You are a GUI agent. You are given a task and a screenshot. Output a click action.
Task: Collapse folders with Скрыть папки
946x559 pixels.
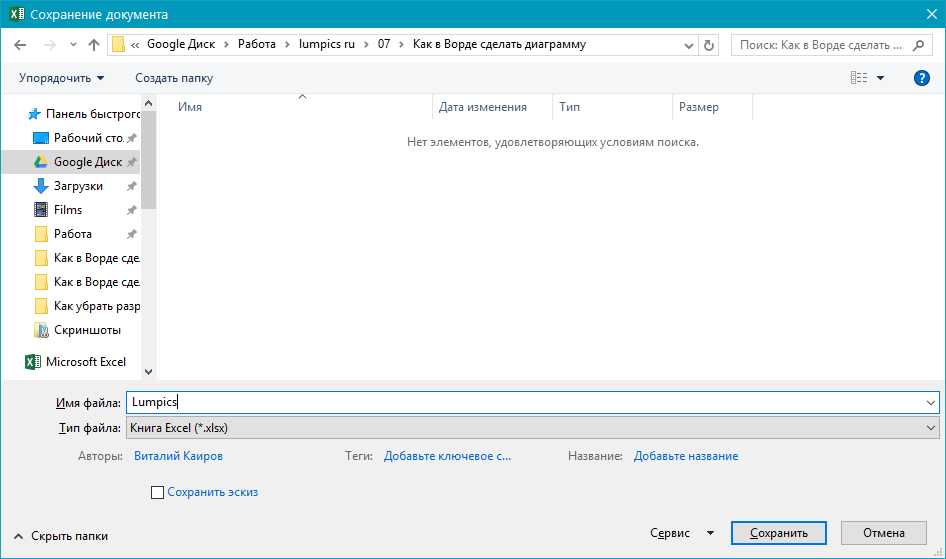(62, 536)
